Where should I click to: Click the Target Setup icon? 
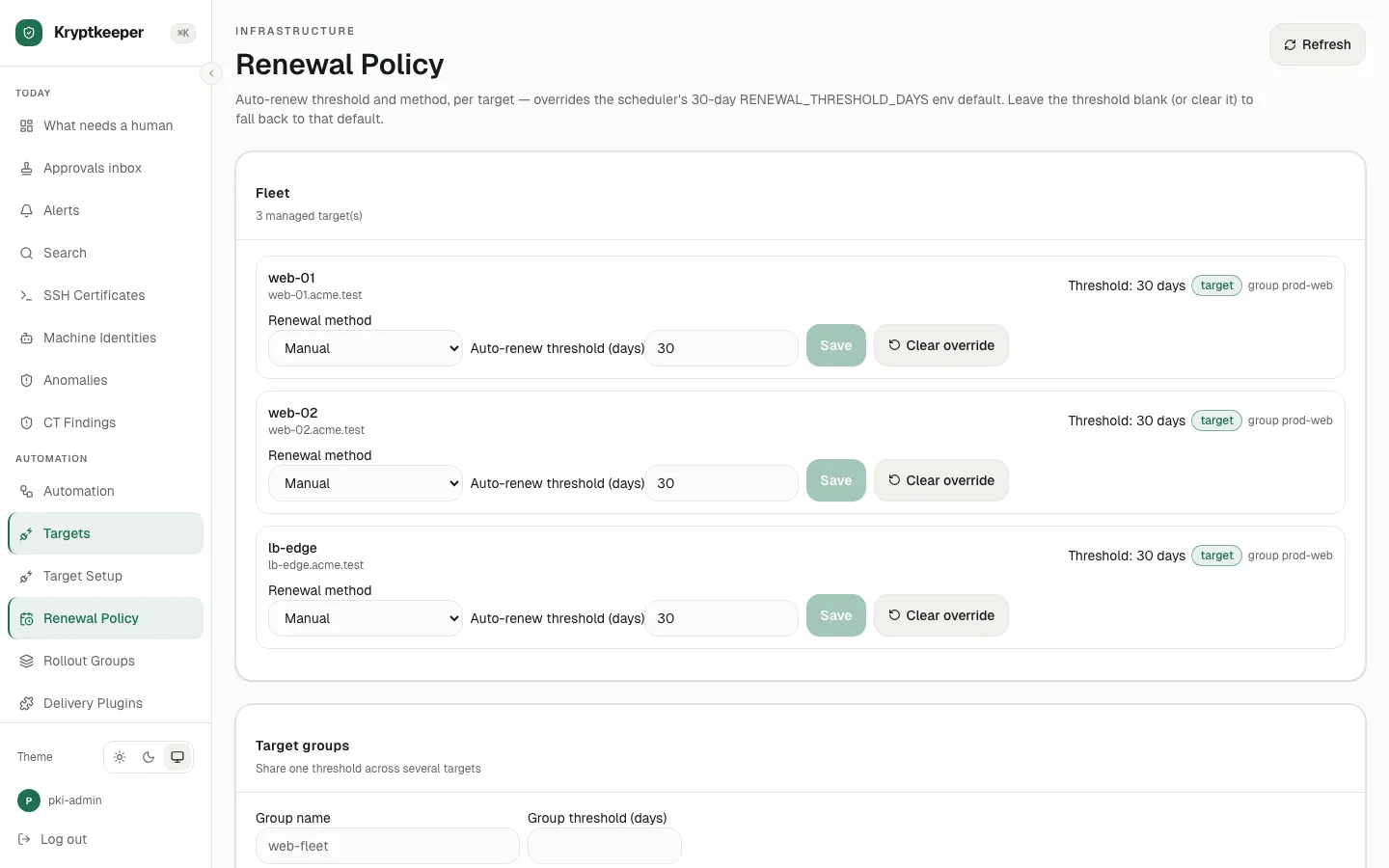pyautogui.click(x=27, y=576)
